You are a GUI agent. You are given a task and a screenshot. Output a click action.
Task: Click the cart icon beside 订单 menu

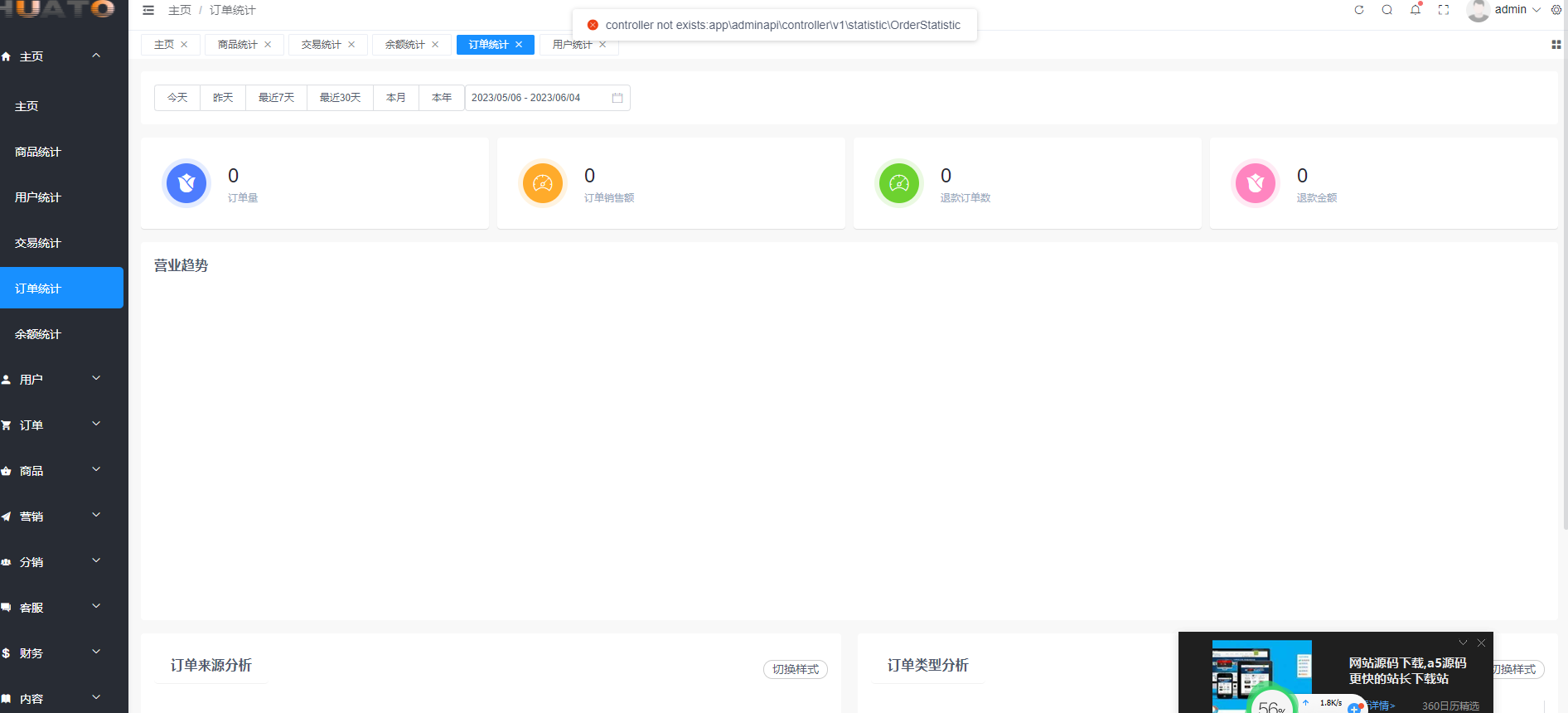tap(6, 425)
